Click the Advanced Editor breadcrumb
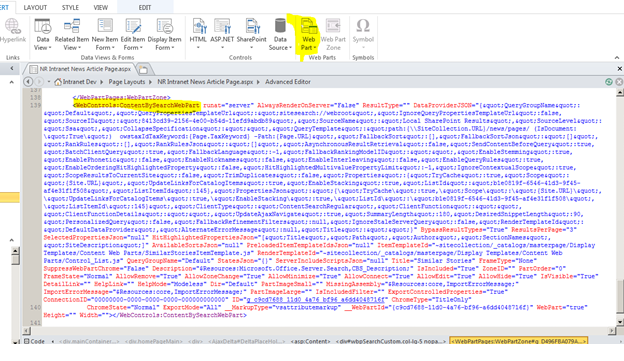This screenshot has height=361, width=624. (288, 82)
